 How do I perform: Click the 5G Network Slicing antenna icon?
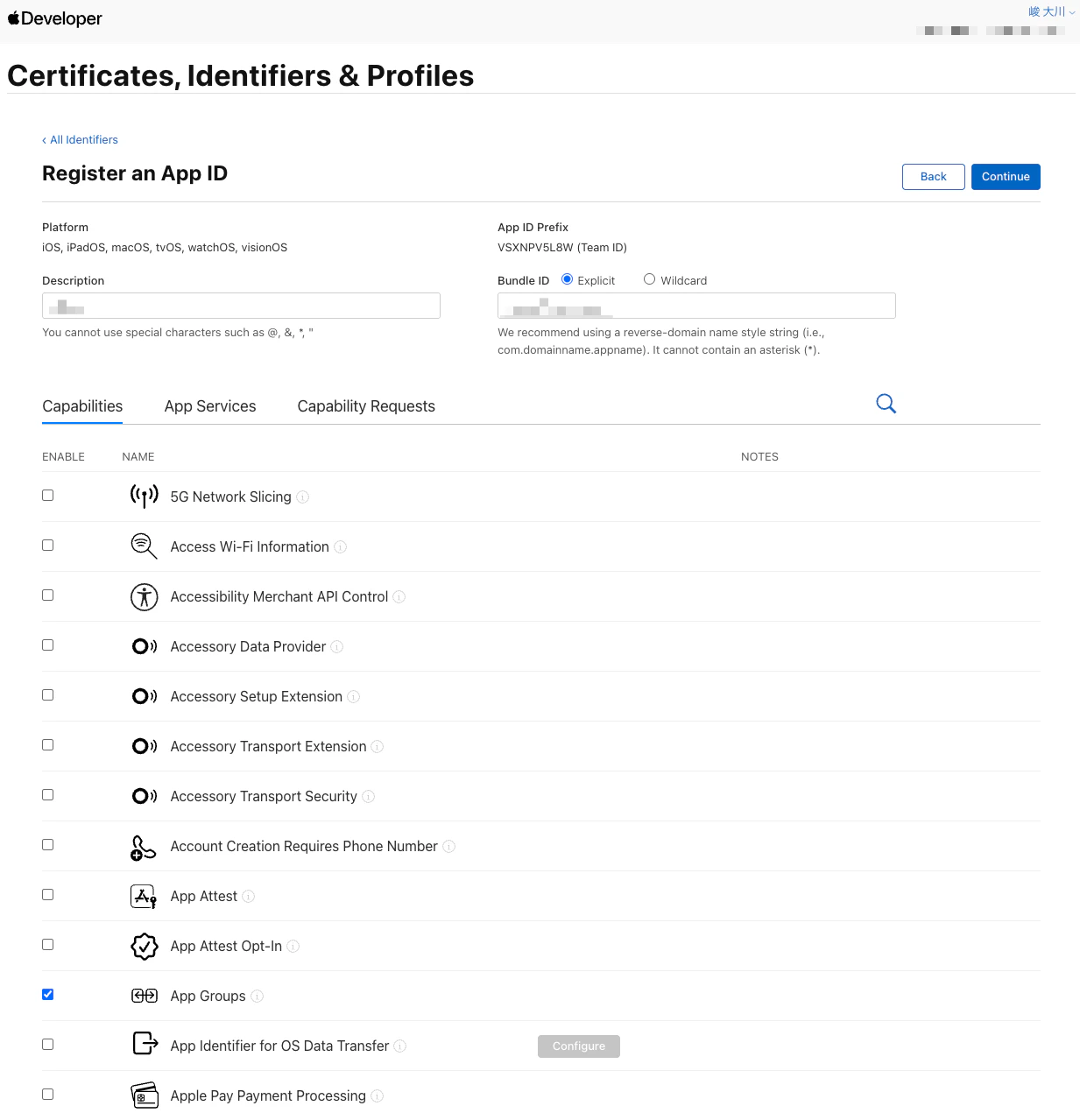[145, 497]
